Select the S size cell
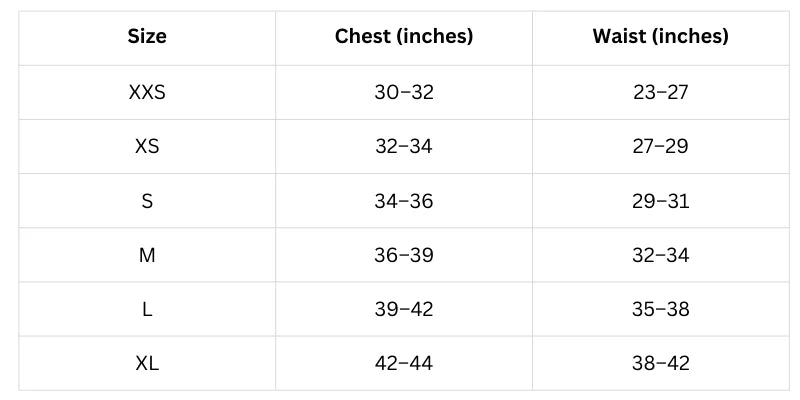This screenshot has height=400, width=800. (147, 201)
